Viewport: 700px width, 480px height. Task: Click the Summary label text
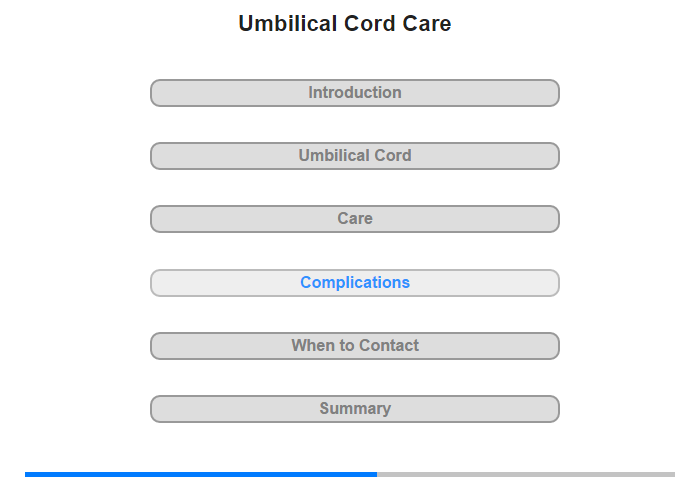355,409
